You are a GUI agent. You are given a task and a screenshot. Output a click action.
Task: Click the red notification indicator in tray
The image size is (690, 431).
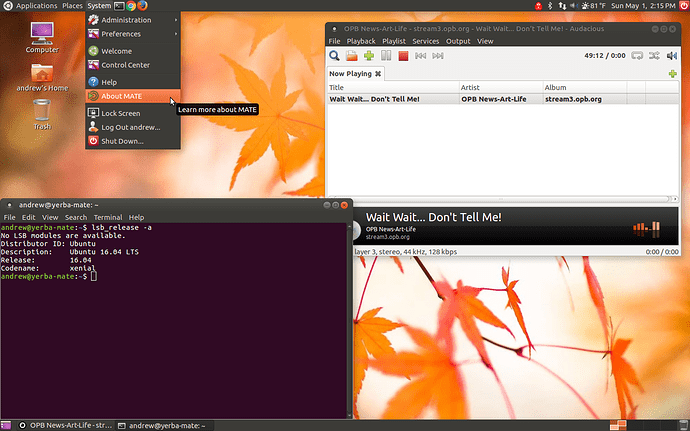pos(538,6)
